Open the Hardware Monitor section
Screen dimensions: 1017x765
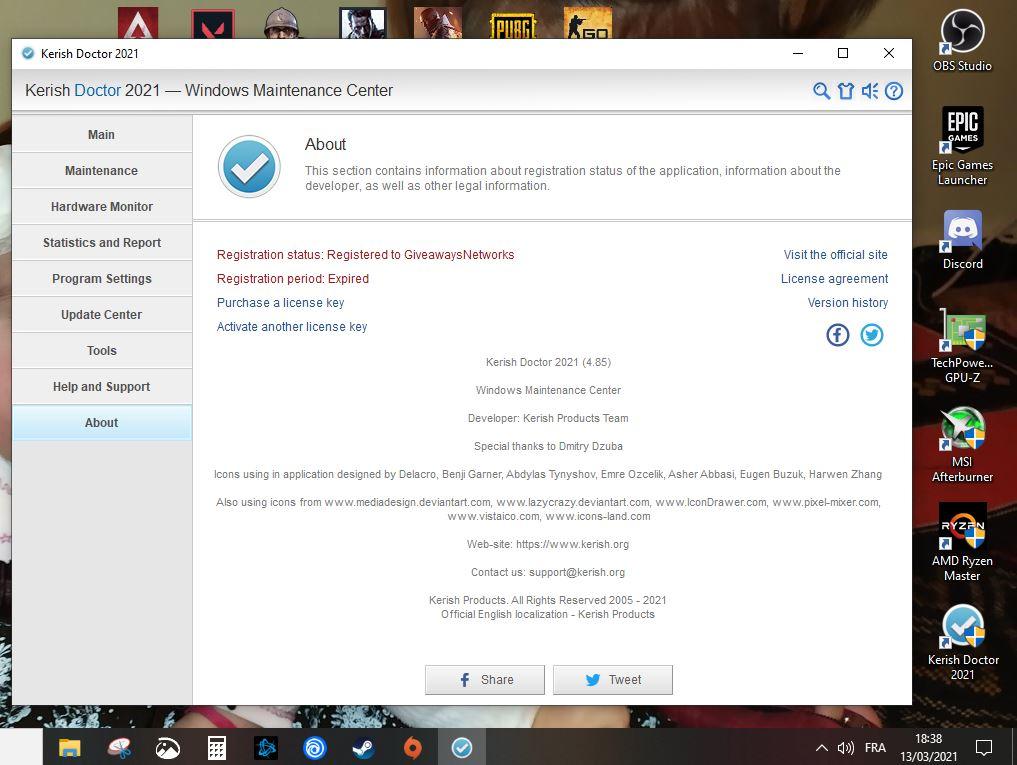[102, 206]
